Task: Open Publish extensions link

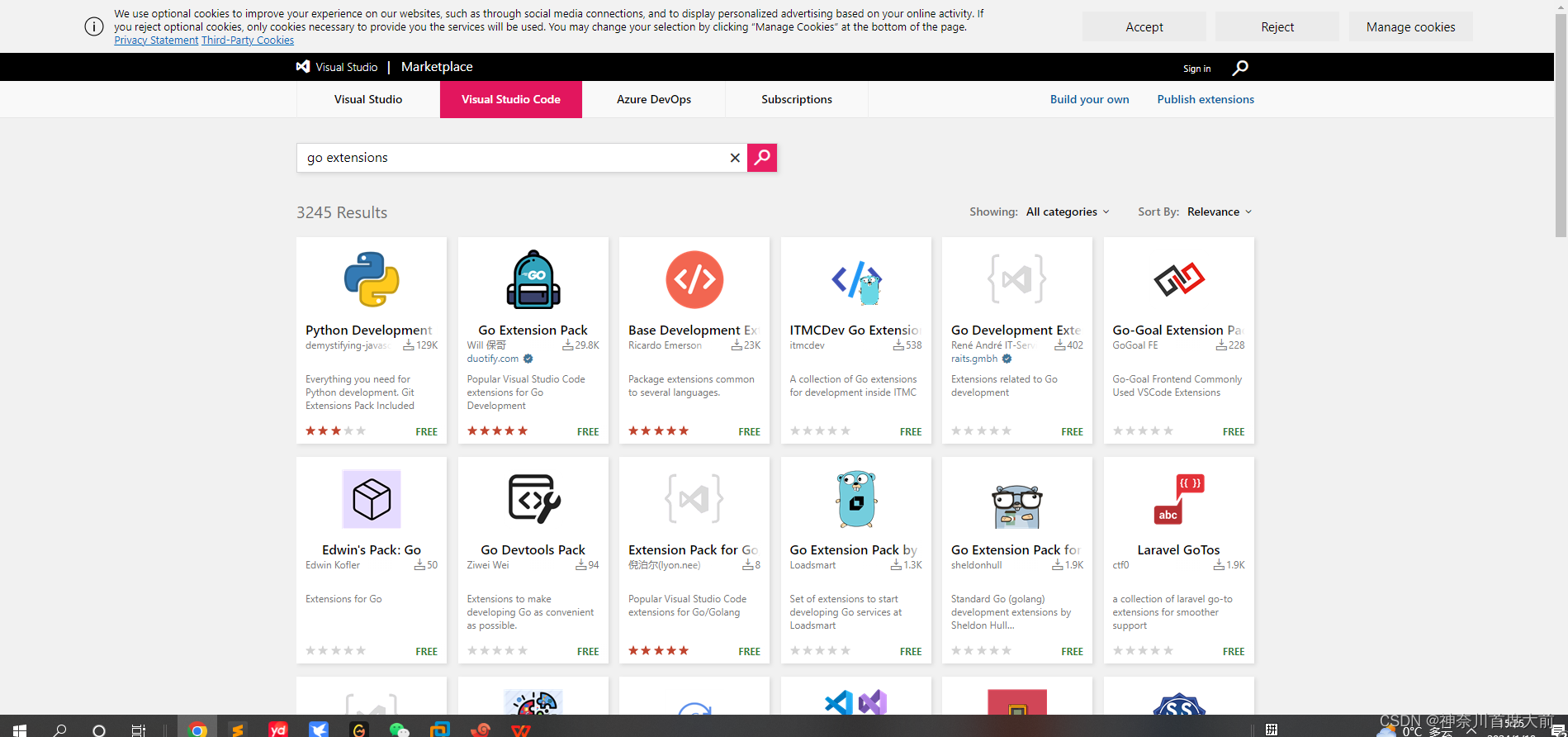Action: click(1206, 99)
